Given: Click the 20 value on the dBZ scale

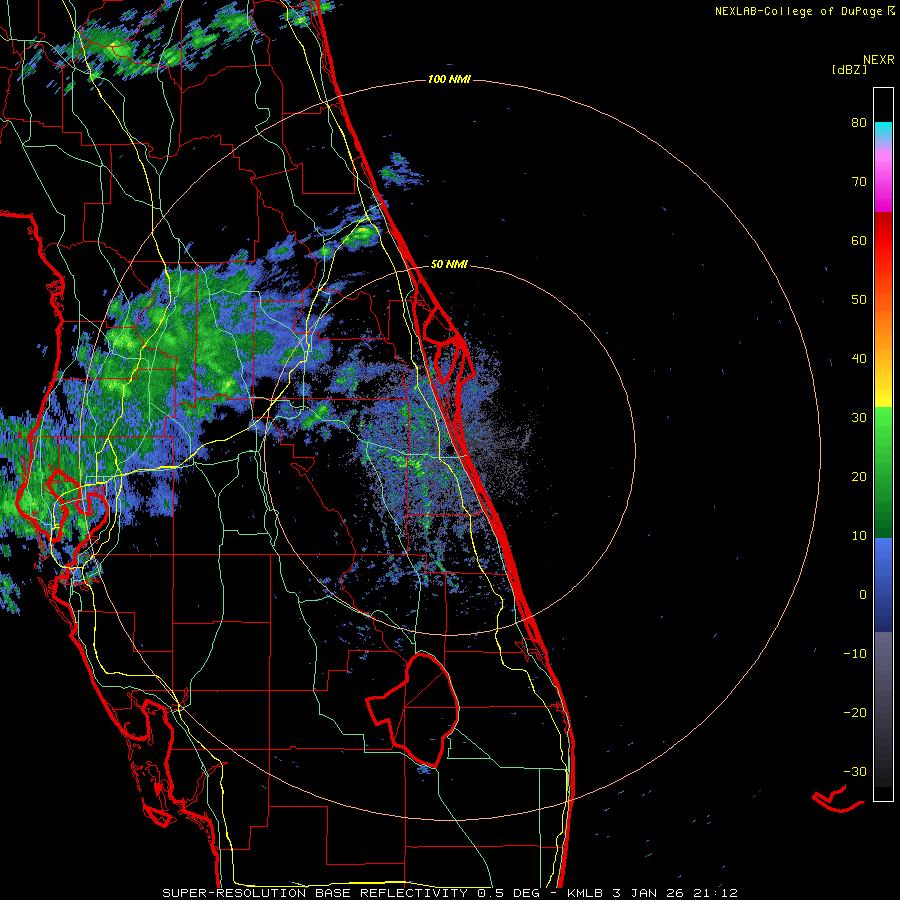Looking at the screenshot, I should coord(859,476).
